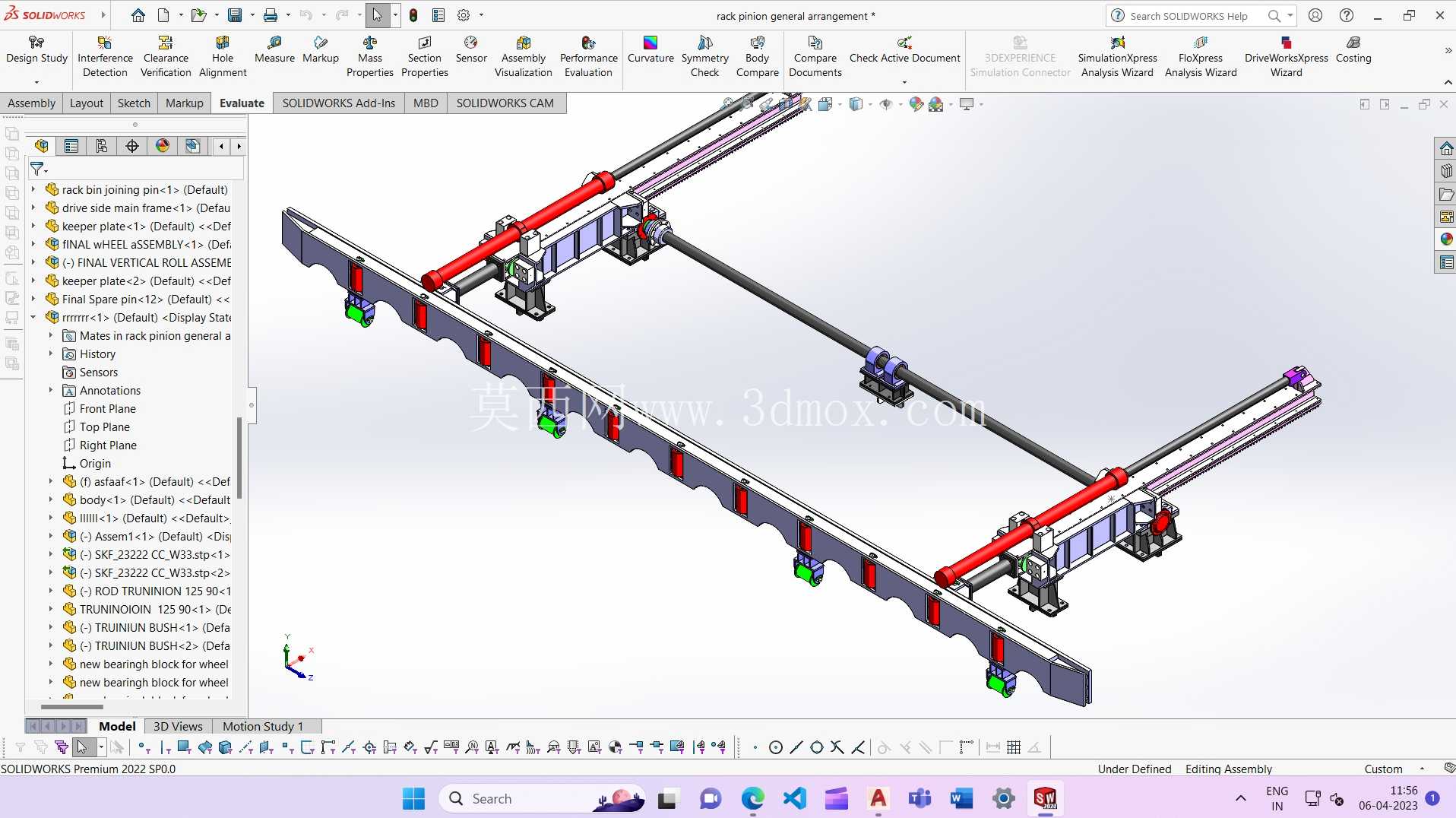Image resolution: width=1456 pixels, height=818 pixels.
Task: Switch to the Sketch tab
Action: [134, 103]
